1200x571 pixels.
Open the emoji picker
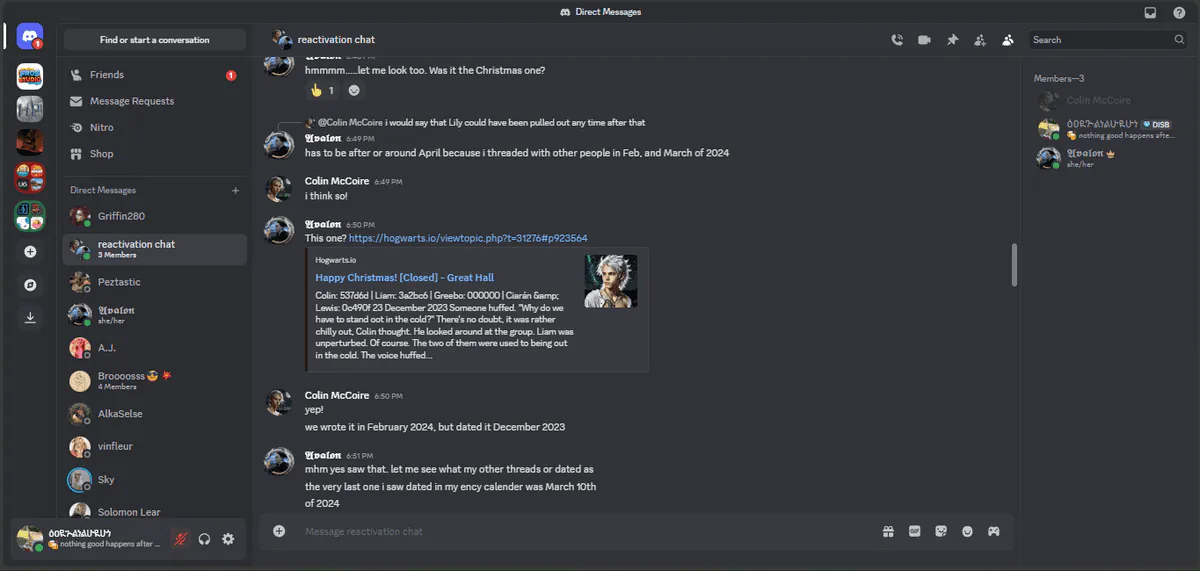pyautogui.click(x=967, y=531)
